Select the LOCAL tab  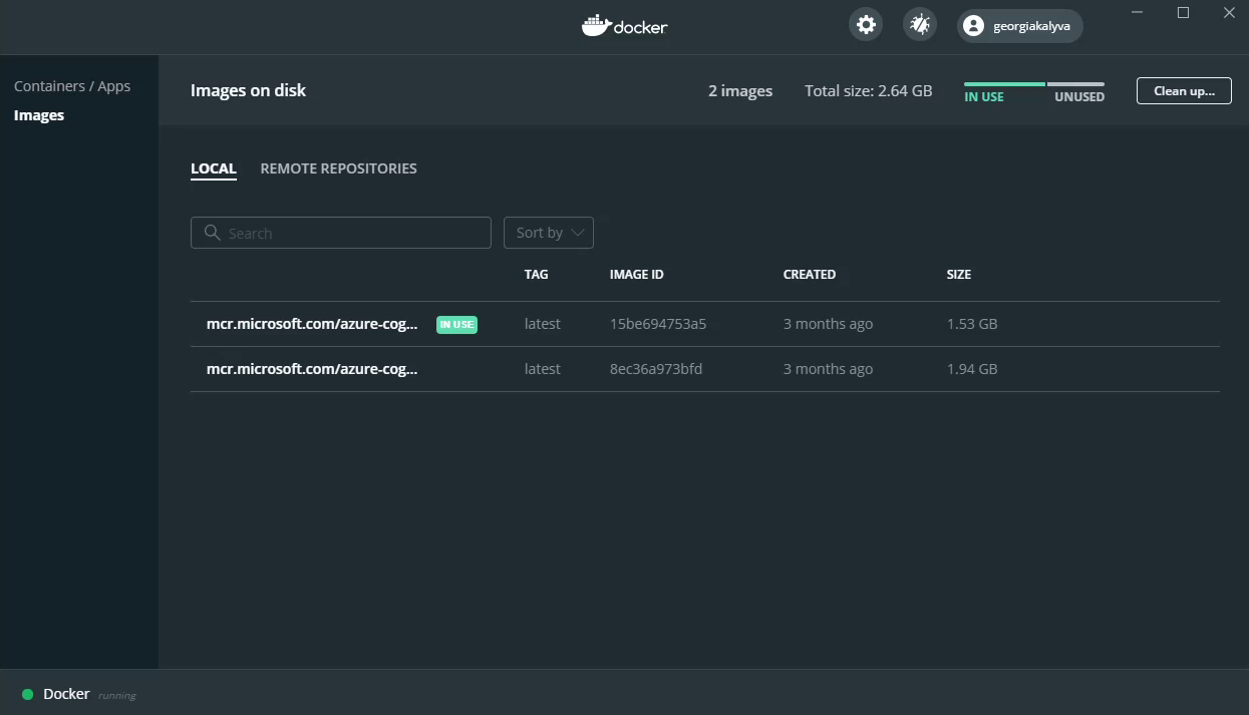[213, 168]
